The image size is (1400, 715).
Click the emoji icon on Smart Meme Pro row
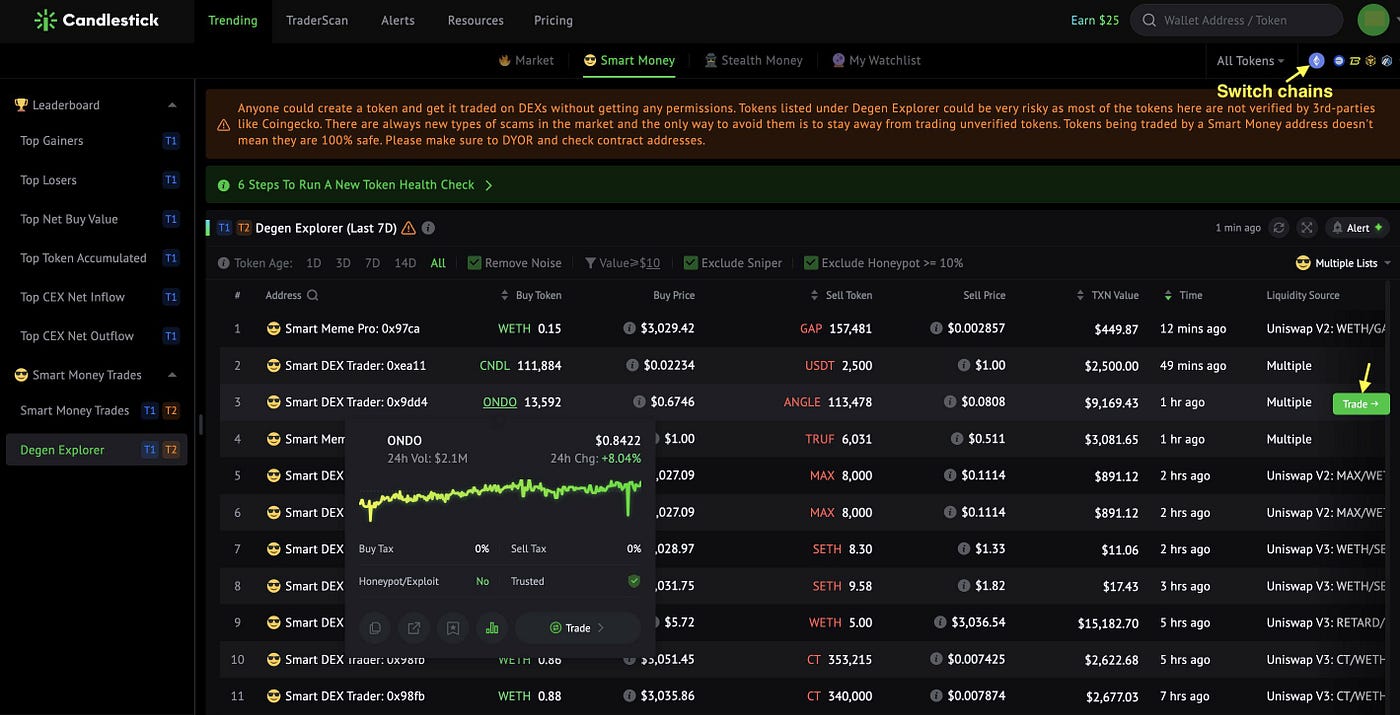pyautogui.click(x=273, y=328)
